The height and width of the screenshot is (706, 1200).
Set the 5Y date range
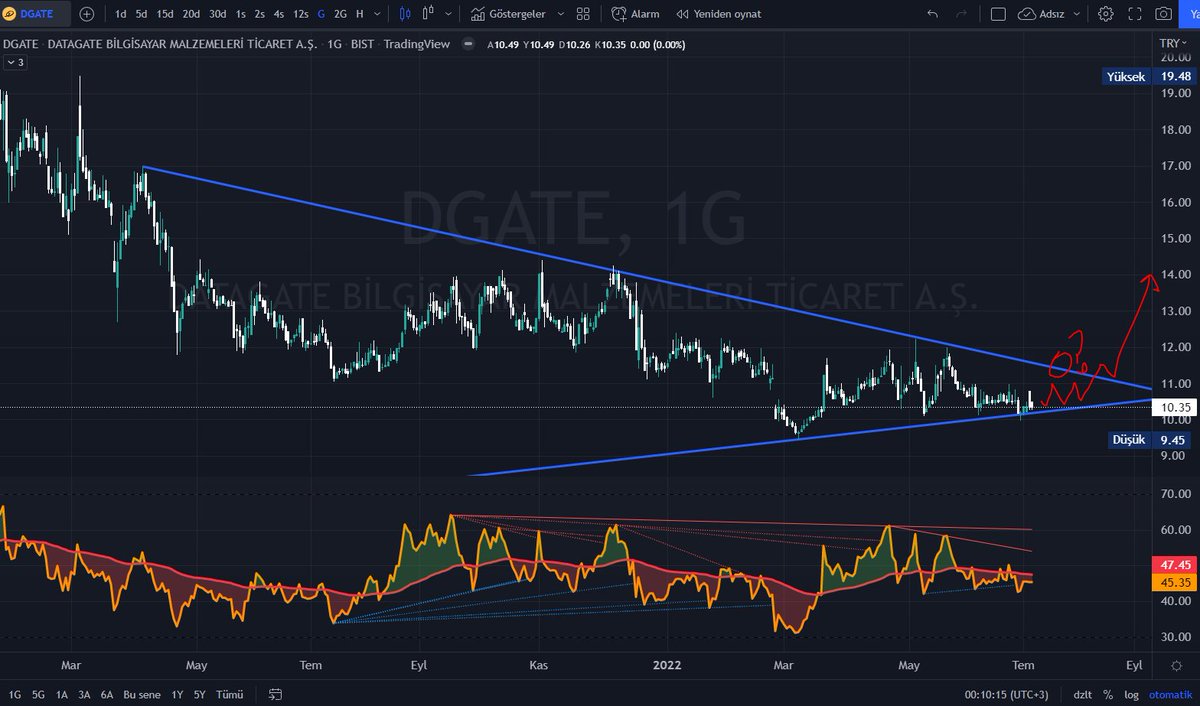coord(200,694)
